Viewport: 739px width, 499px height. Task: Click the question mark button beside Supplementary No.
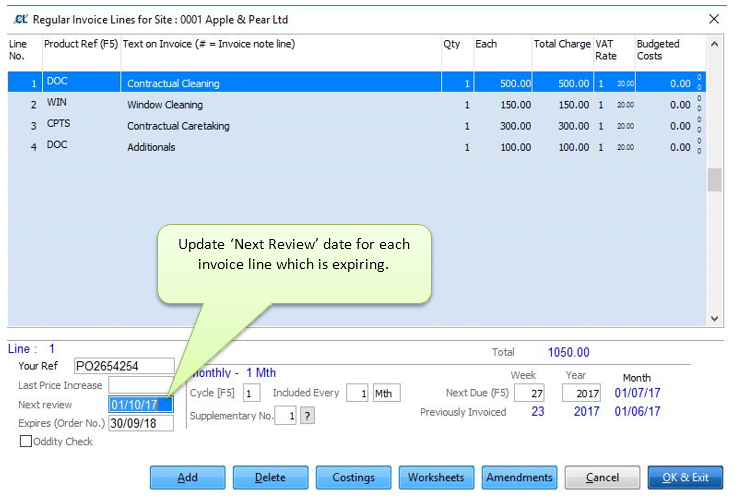(x=307, y=415)
